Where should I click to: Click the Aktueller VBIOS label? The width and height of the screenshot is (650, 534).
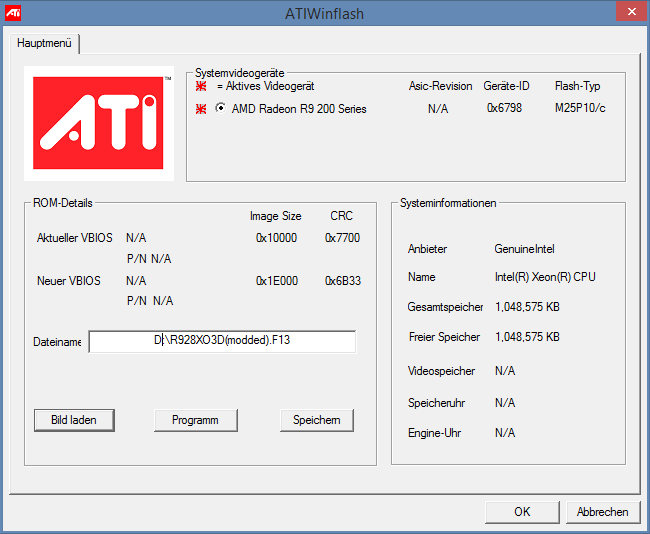(x=75, y=238)
